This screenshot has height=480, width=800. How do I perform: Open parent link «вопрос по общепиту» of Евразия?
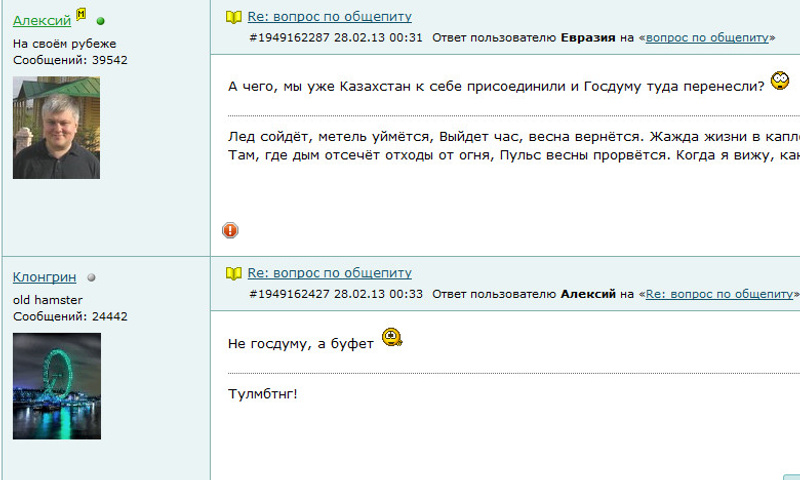click(707, 38)
